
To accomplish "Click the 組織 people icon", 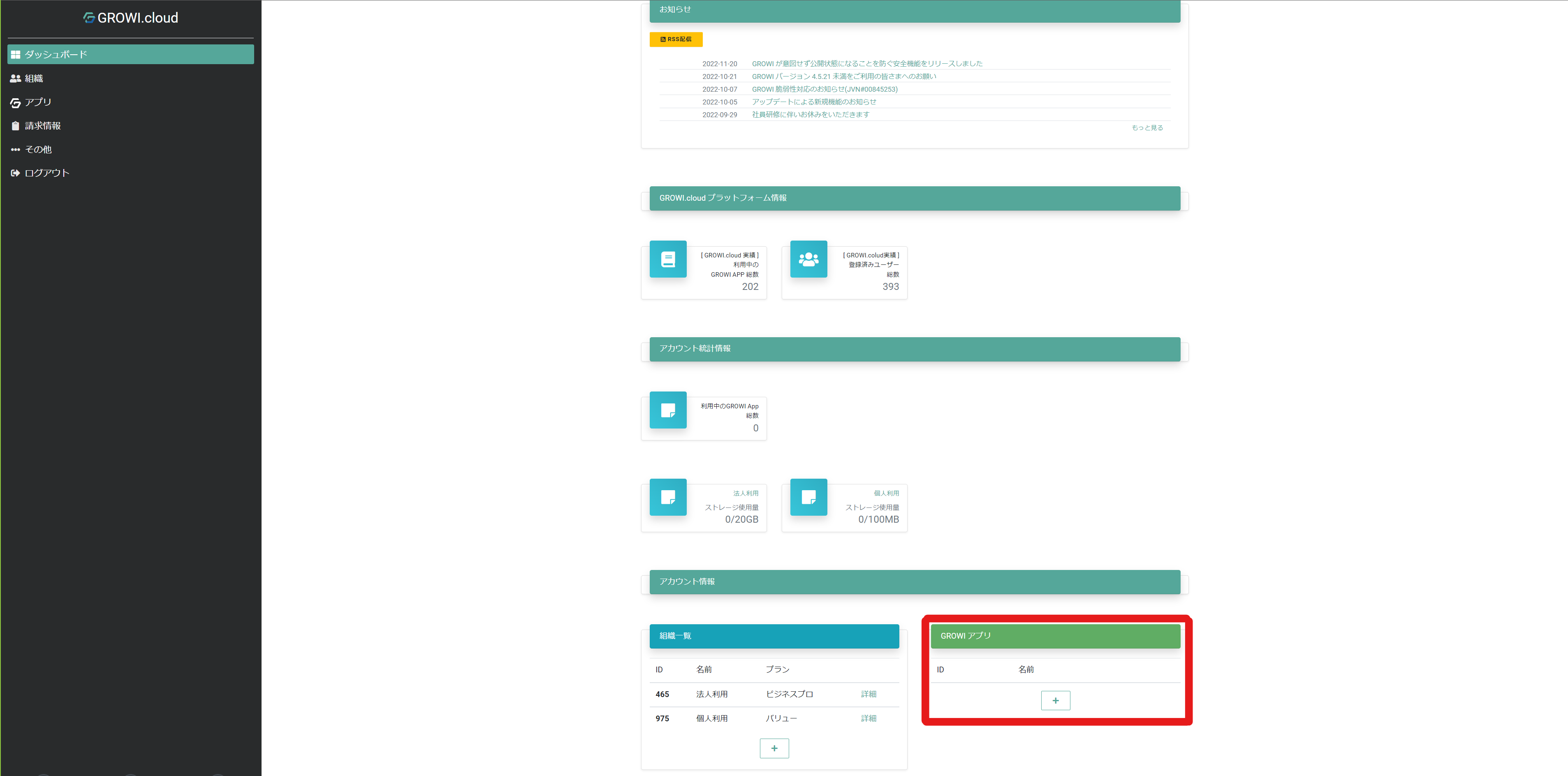I will click(x=15, y=79).
